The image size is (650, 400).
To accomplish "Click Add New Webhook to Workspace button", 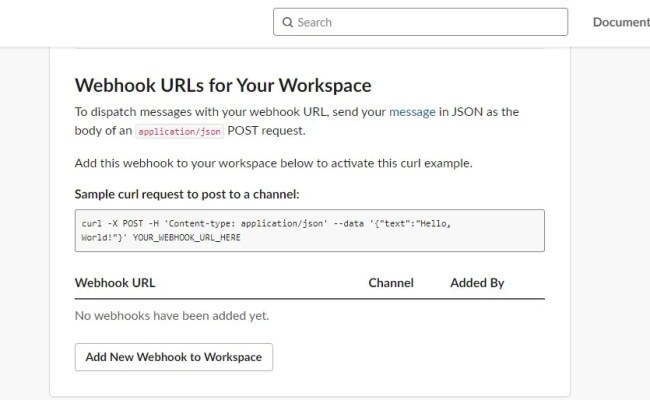I will 174,357.
